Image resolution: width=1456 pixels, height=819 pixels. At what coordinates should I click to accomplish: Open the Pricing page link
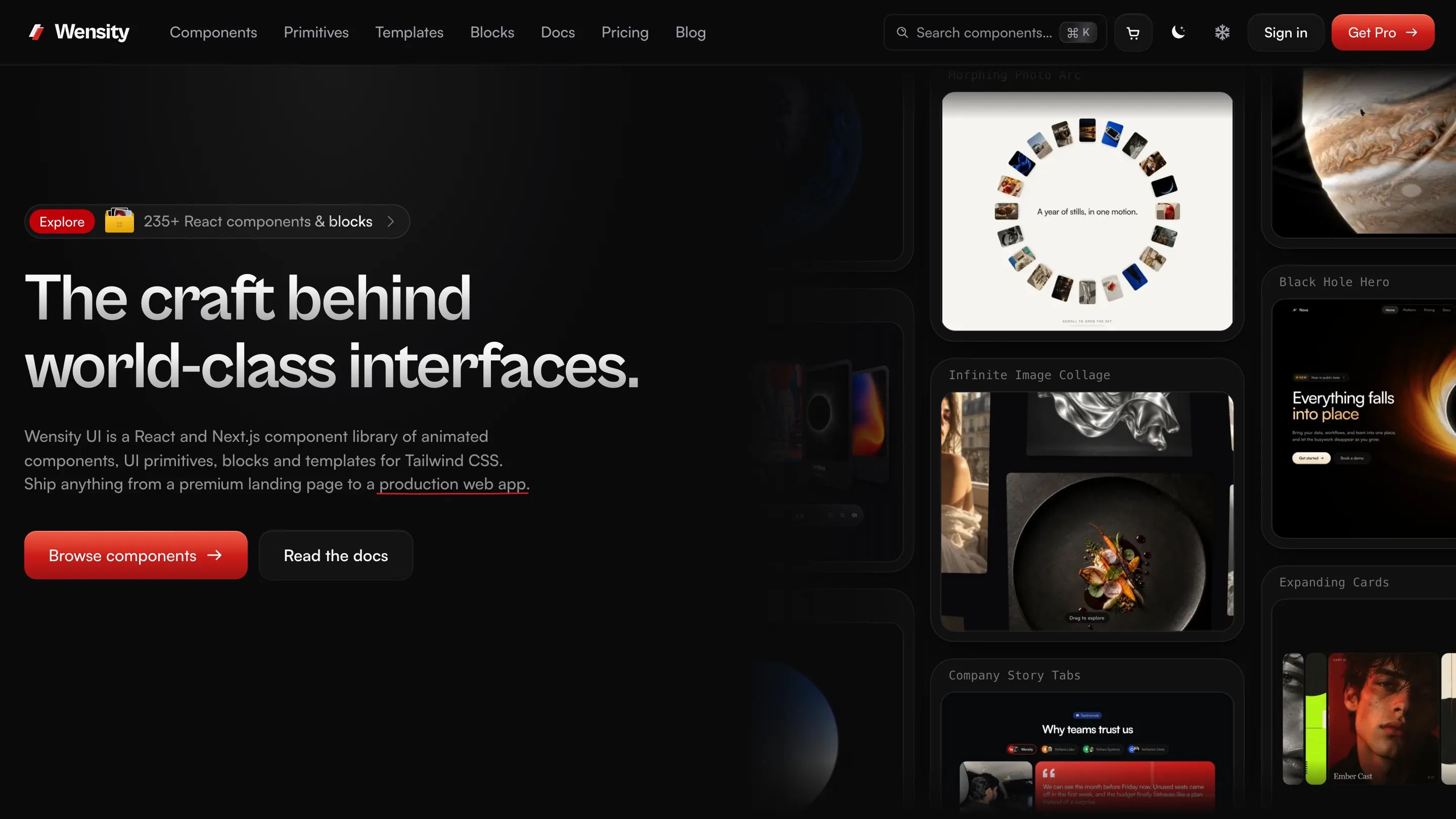tap(624, 32)
